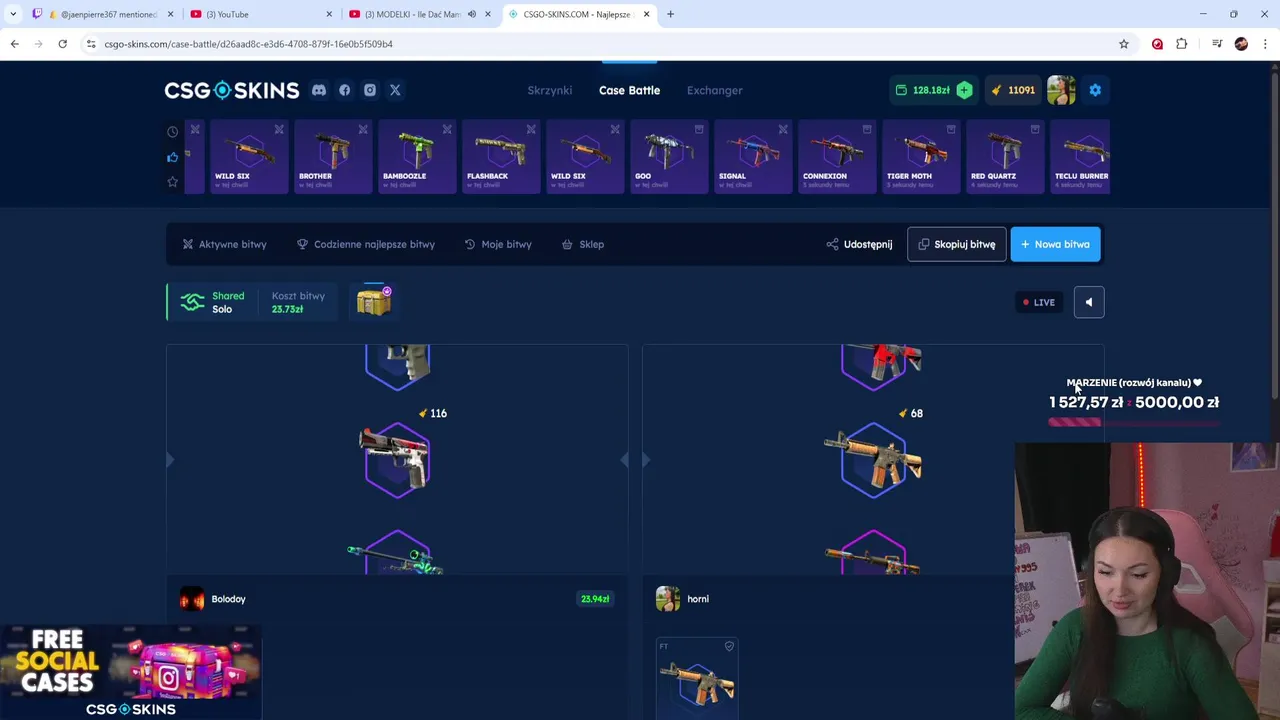Open the RED QUARTZ drop card
The height and width of the screenshot is (720, 1280).
point(1005,157)
